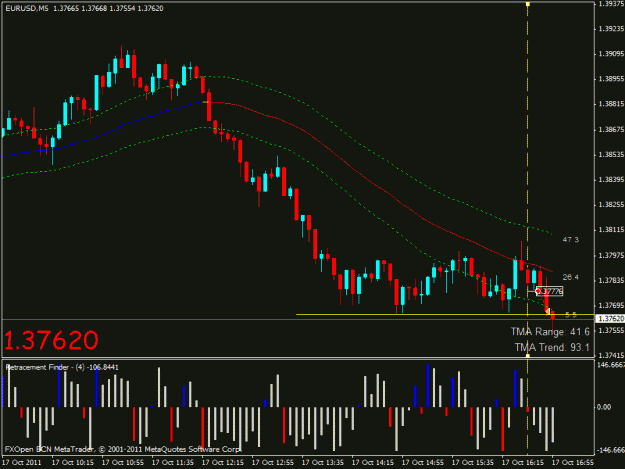
Task: Click the 0.00 indicator axis label
Action: coord(604,407)
